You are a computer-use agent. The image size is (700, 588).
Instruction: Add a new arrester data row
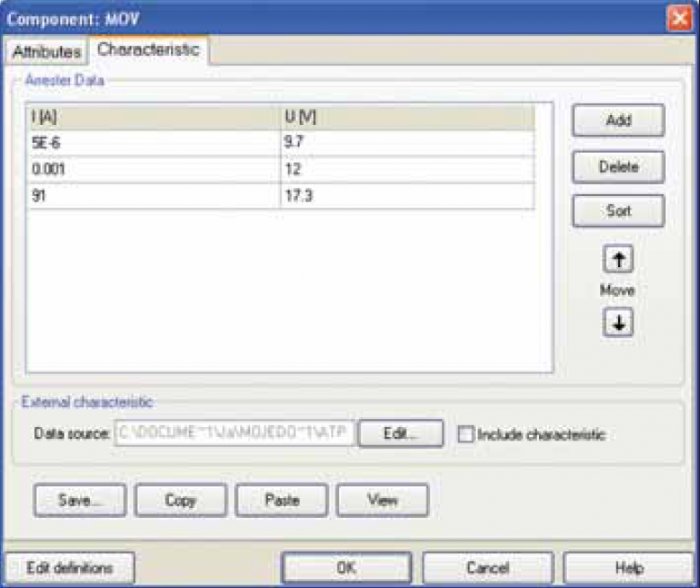click(x=618, y=120)
